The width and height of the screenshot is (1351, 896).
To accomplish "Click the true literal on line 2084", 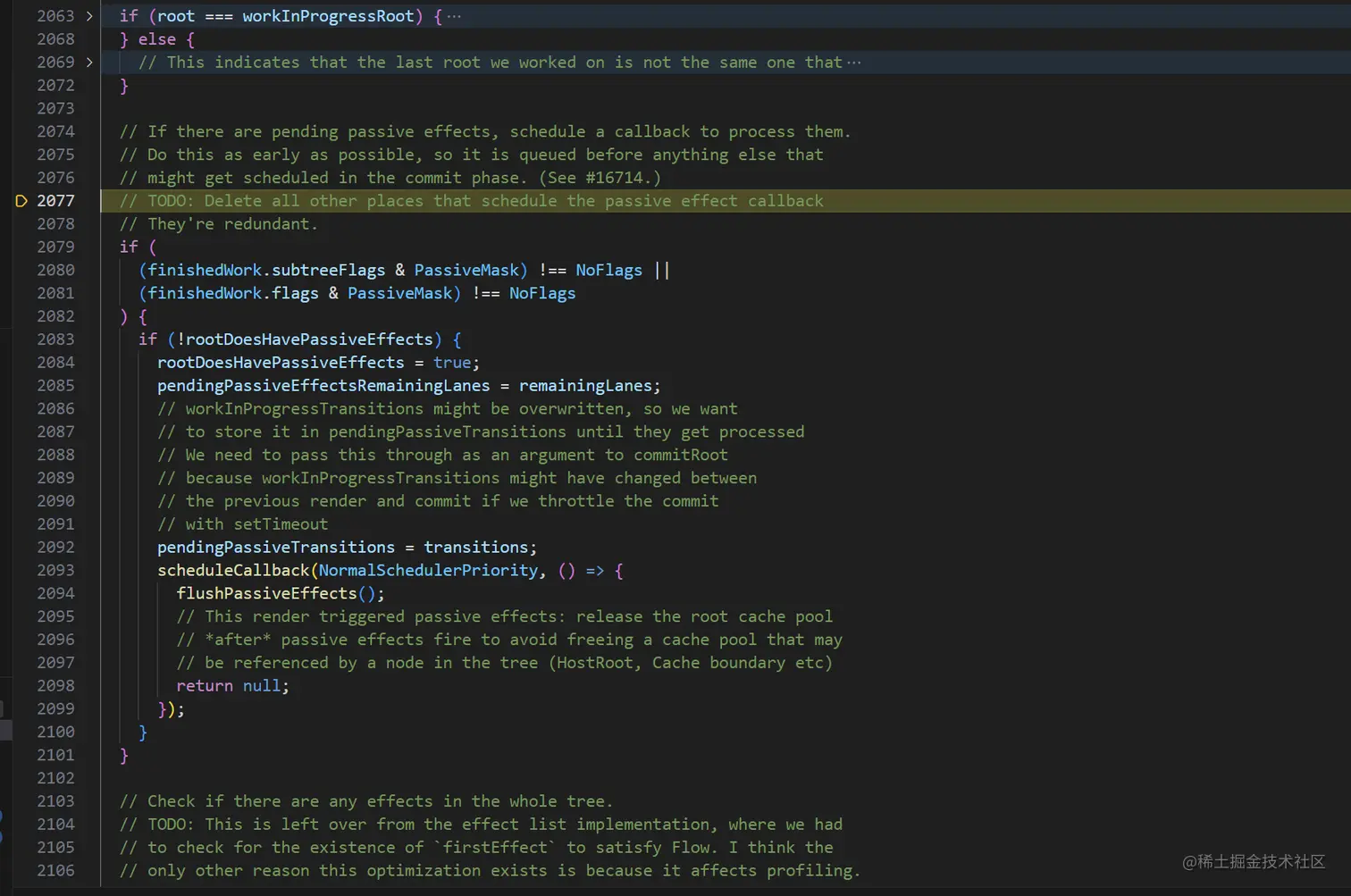I will (x=452, y=363).
